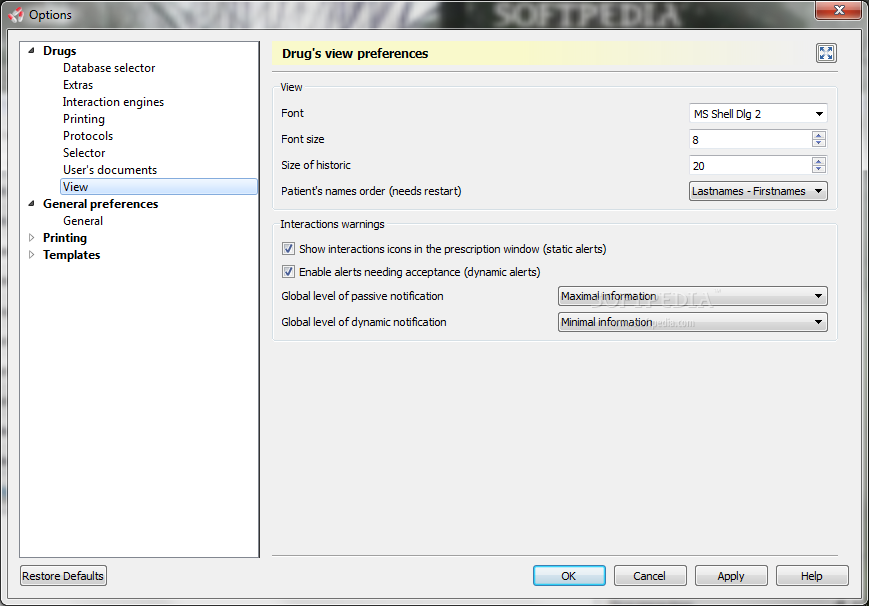The height and width of the screenshot is (606, 869).
Task: Decrease Size of historic with down arrow
Action: 819,169
